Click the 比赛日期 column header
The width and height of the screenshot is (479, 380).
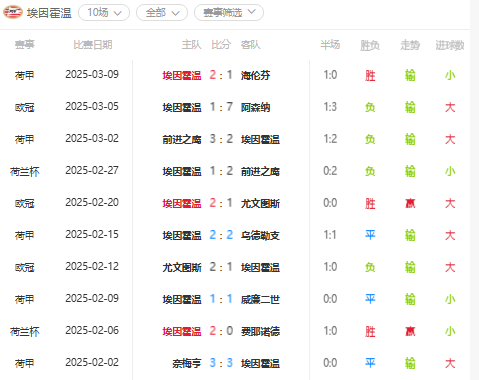tap(93, 45)
